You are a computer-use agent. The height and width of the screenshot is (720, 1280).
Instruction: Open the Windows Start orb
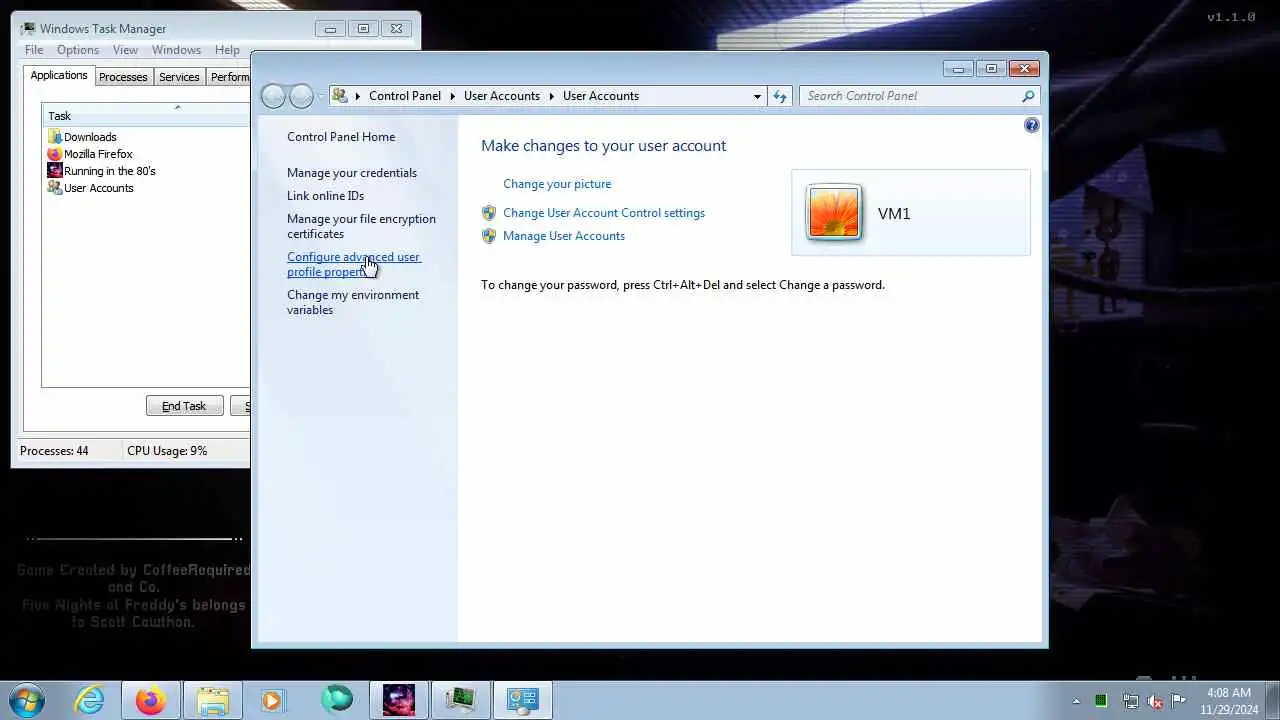pos(27,700)
